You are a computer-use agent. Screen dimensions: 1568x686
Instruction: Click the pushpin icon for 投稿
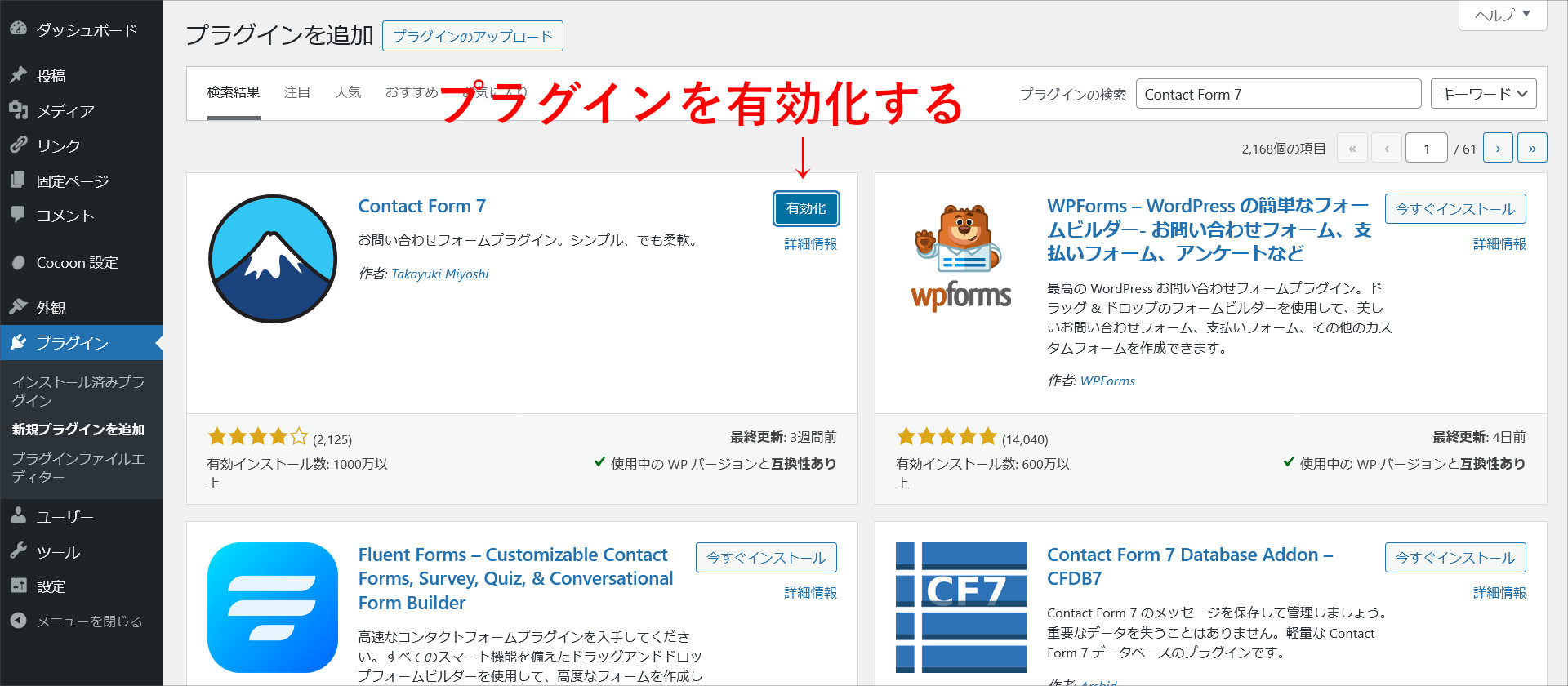pyautogui.click(x=19, y=75)
